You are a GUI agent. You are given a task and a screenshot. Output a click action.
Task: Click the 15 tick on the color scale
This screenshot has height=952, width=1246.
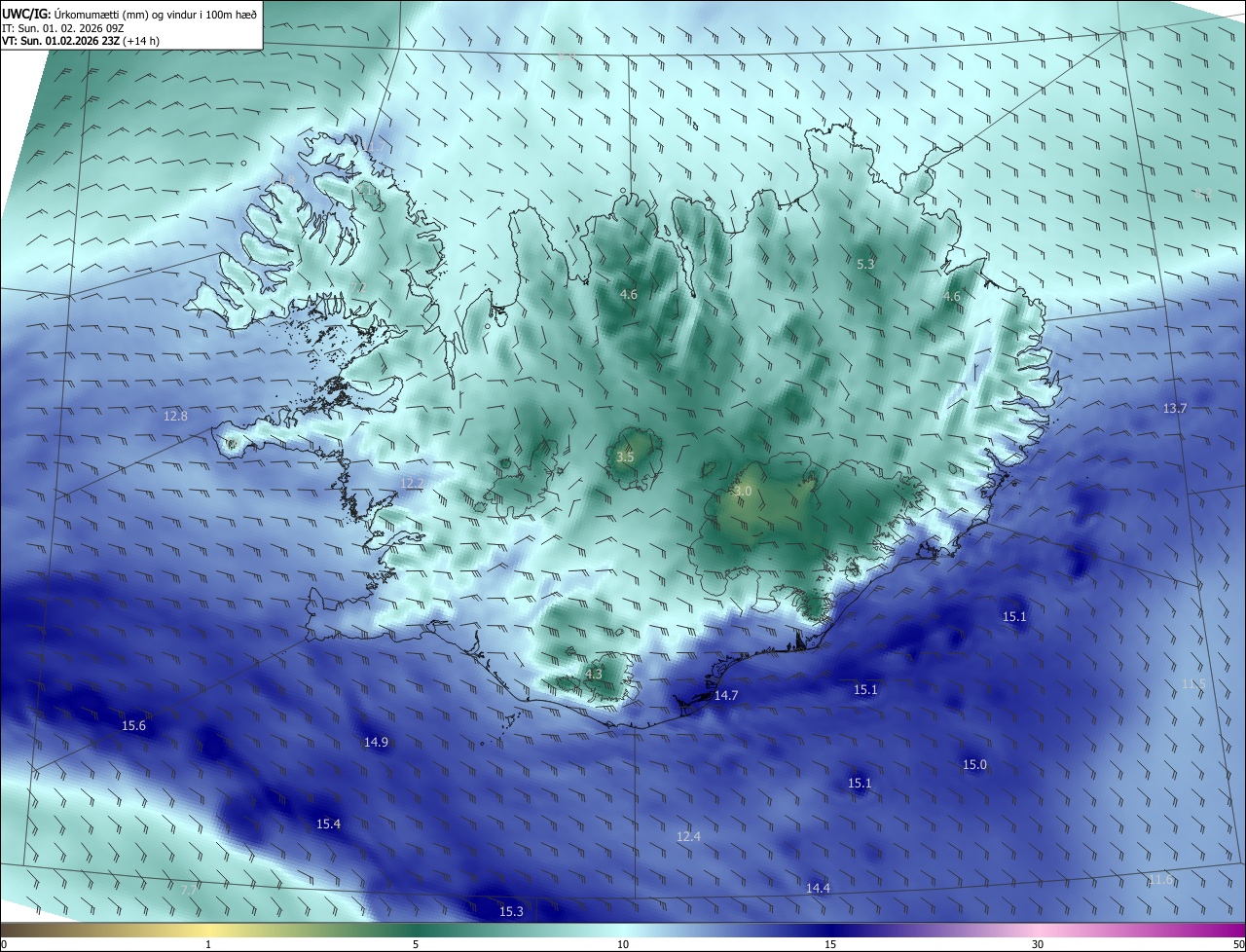coord(830,944)
